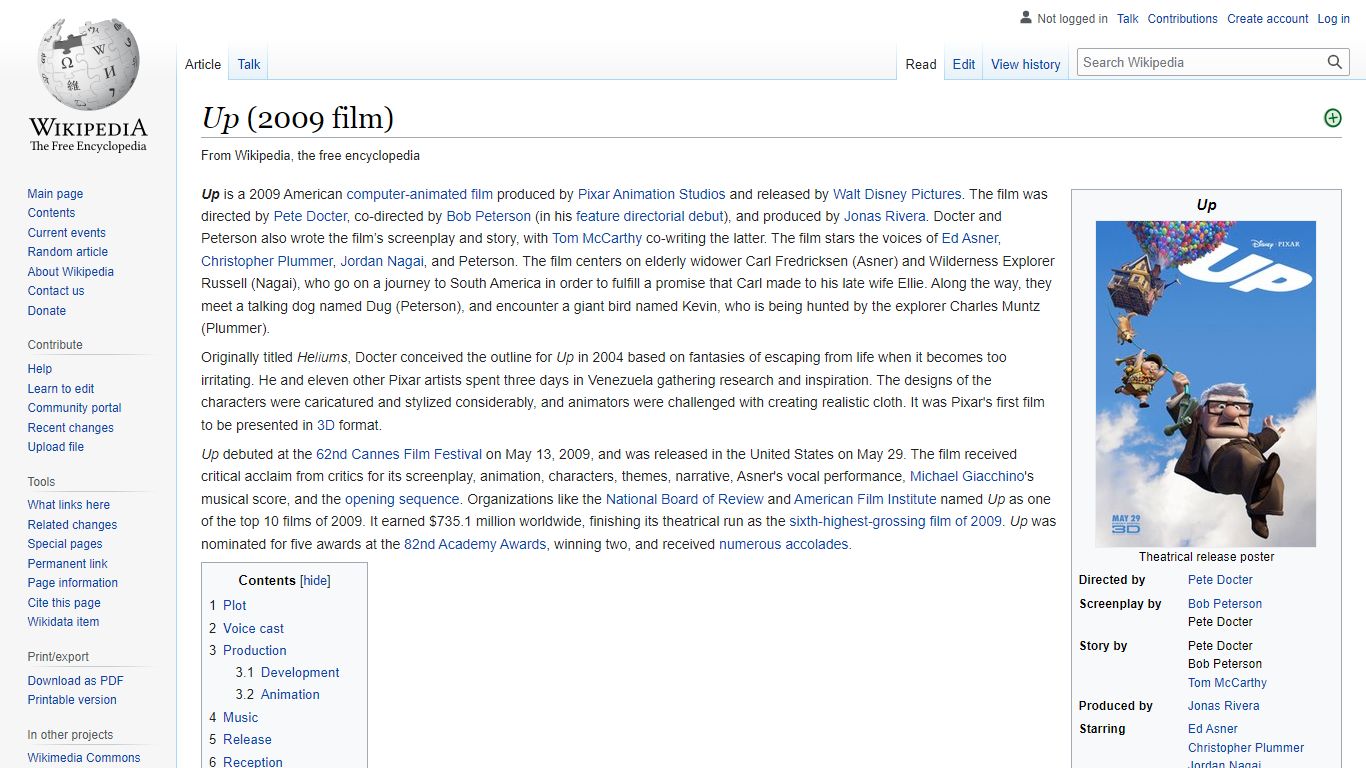The width and height of the screenshot is (1366, 768).
Task: Open Page information link
Action: click(72, 583)
